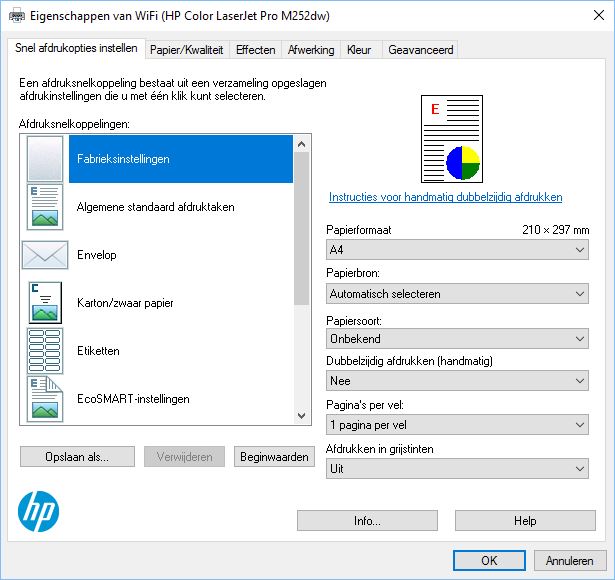
Task: Click the Opslaan als... button
Action: coord(77,456)
